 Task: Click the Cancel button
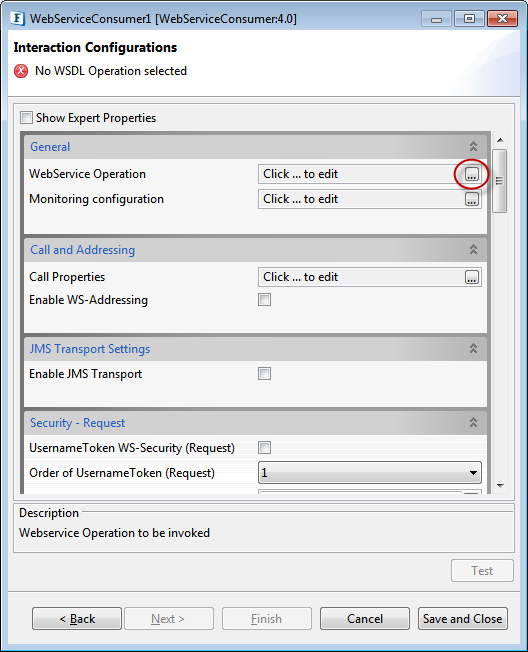(x=365, y=619)
